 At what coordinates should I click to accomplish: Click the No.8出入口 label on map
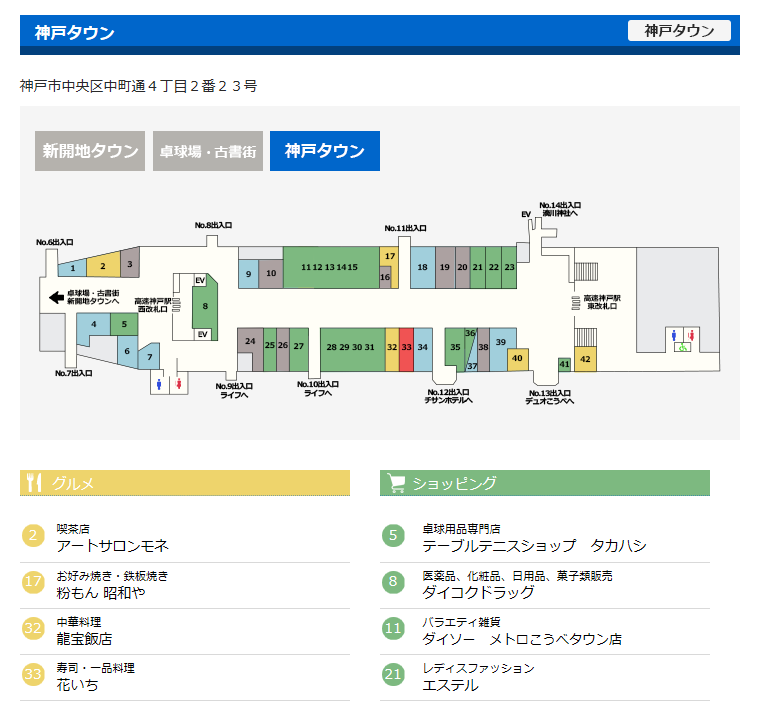213,225
